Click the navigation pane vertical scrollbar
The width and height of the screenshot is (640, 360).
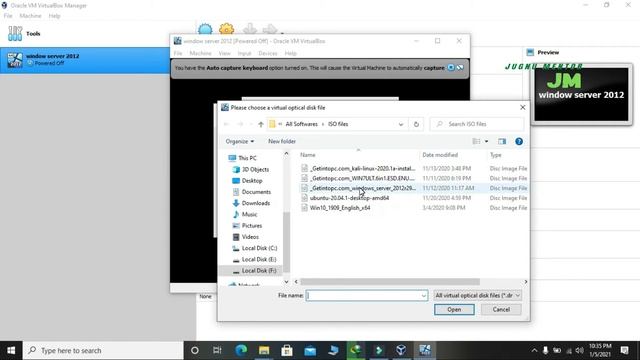coord(286,242)
